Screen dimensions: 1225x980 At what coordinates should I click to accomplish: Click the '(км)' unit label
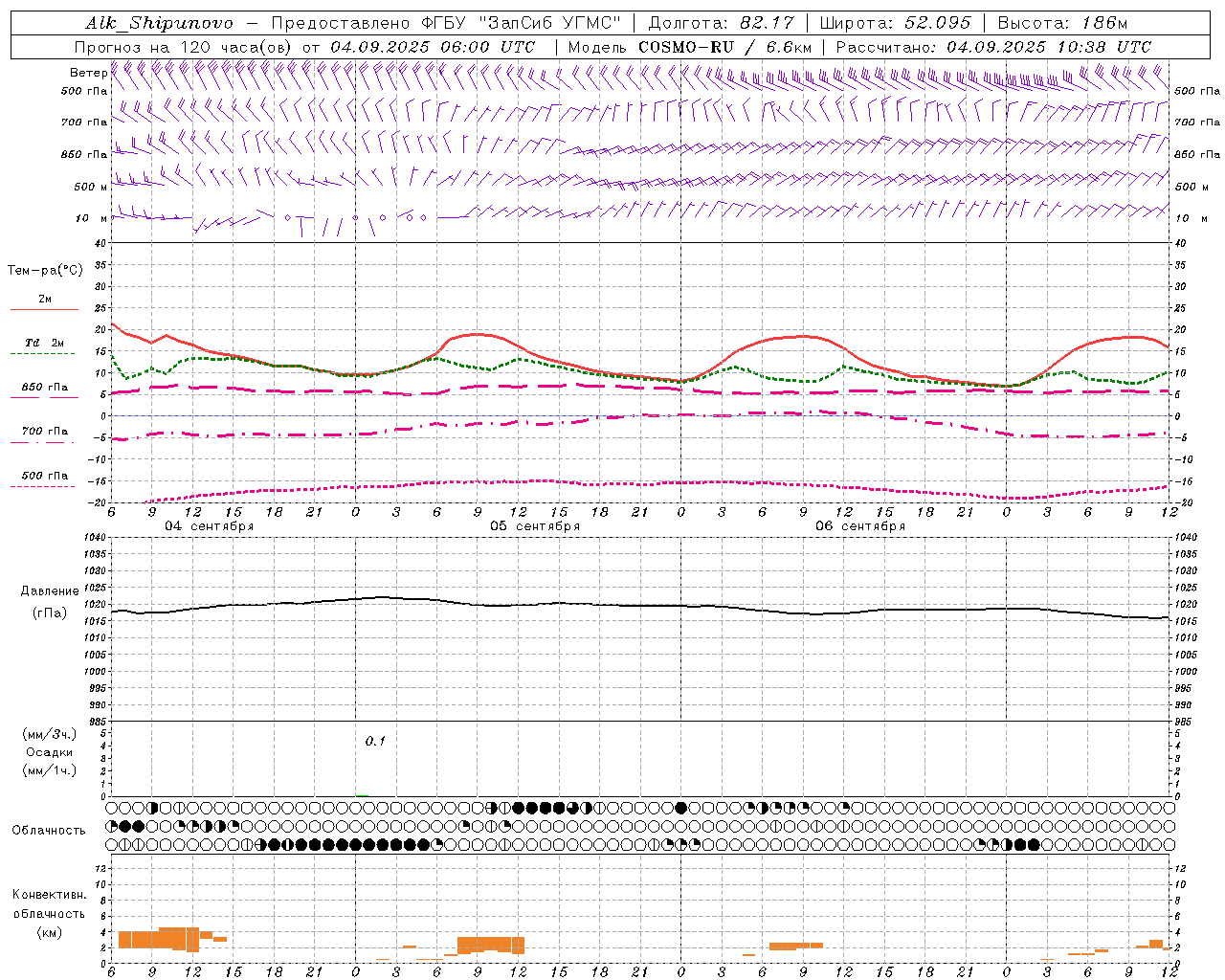[x=49, y=932]
